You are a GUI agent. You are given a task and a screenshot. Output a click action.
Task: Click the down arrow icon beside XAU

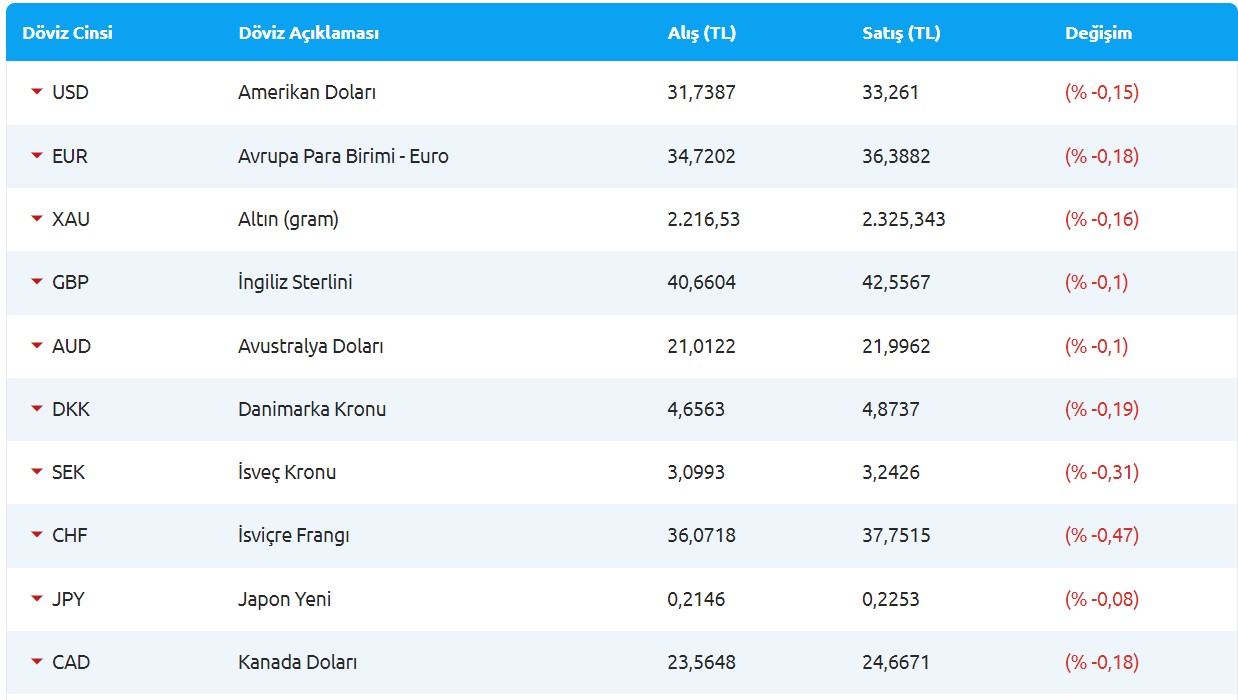pos(37,219)
